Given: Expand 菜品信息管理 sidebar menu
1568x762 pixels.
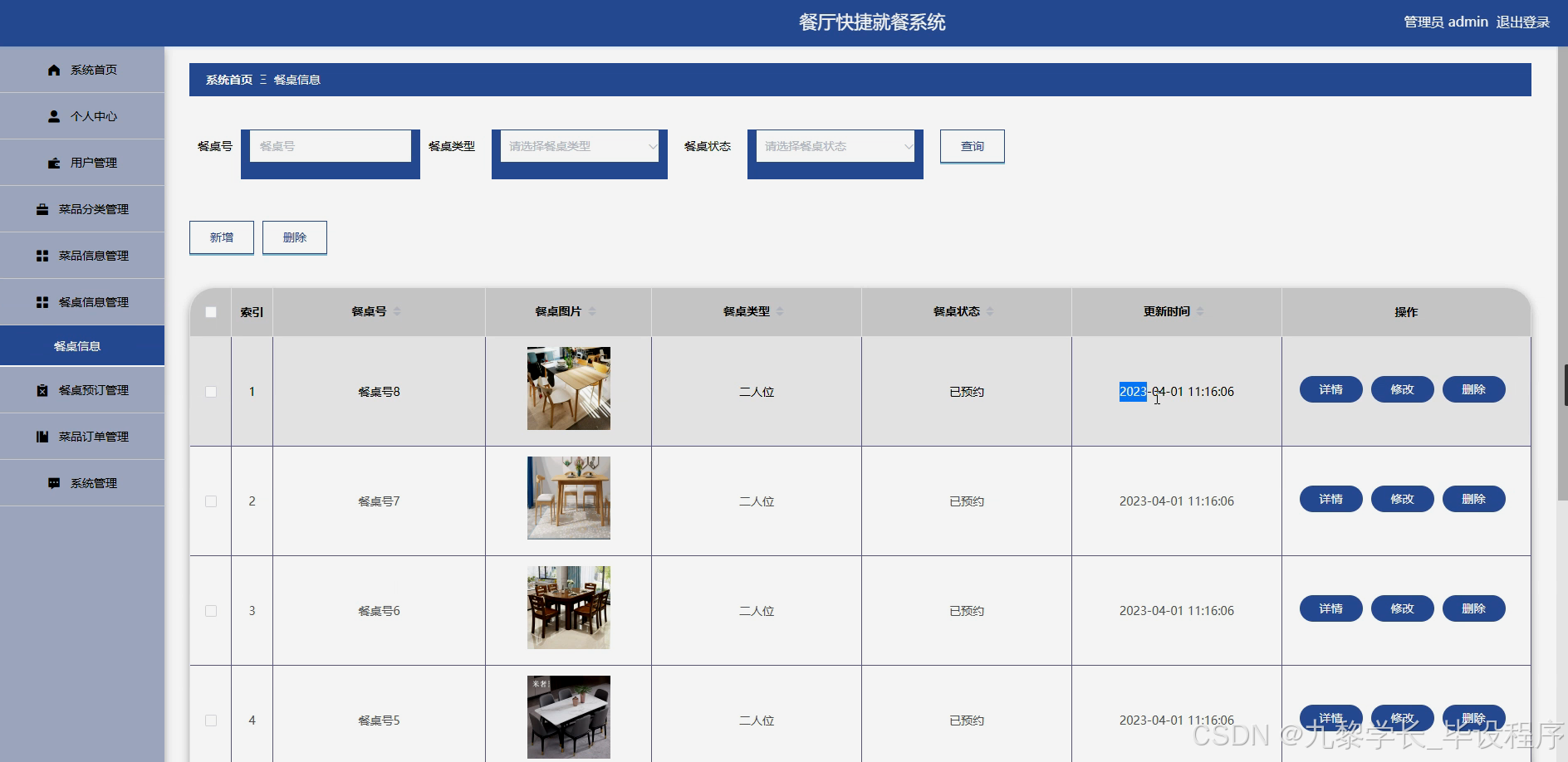Looking at the screenshot, I should 82,256.
